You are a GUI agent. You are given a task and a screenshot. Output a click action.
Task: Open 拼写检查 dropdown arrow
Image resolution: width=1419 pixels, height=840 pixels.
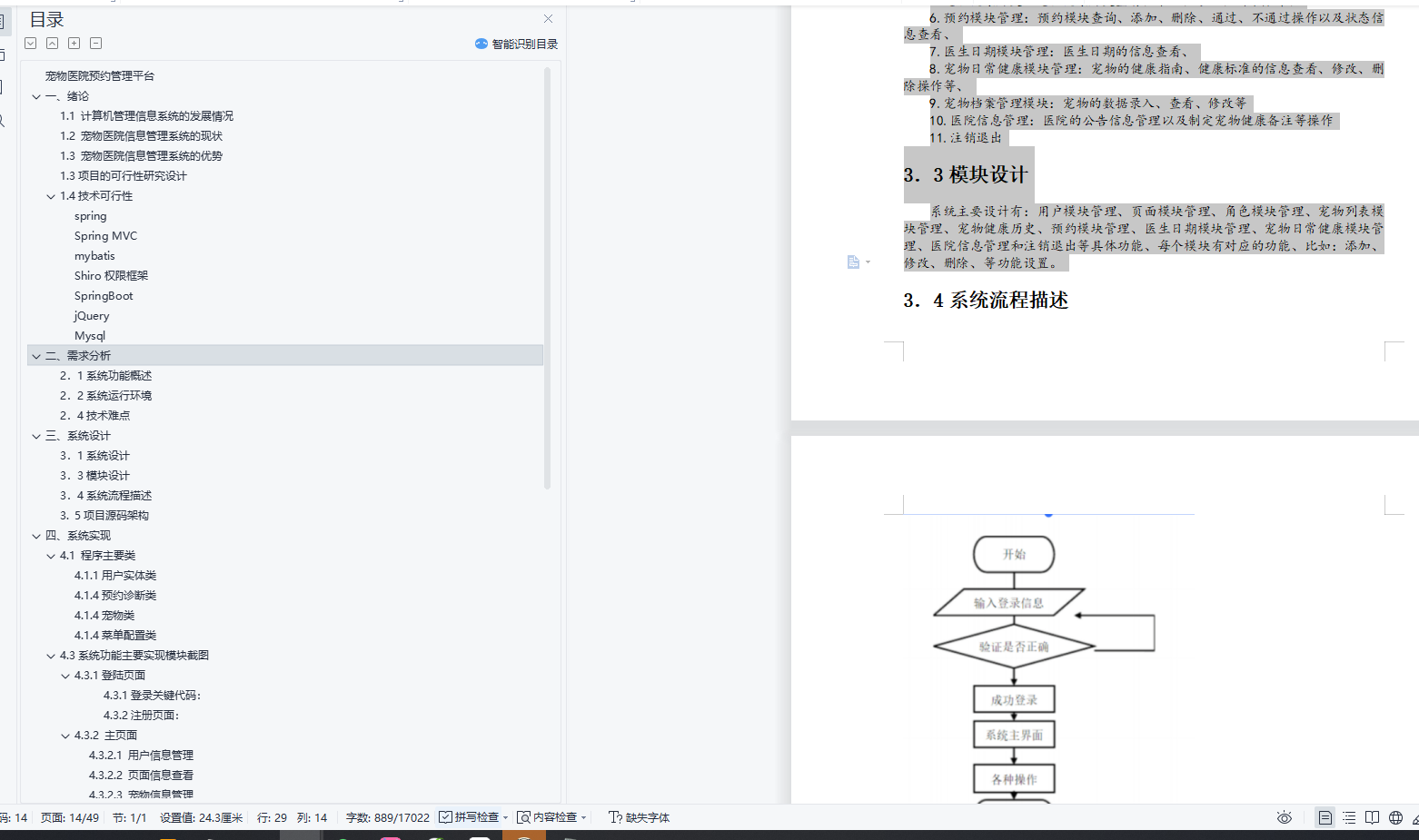coord(506,818)
